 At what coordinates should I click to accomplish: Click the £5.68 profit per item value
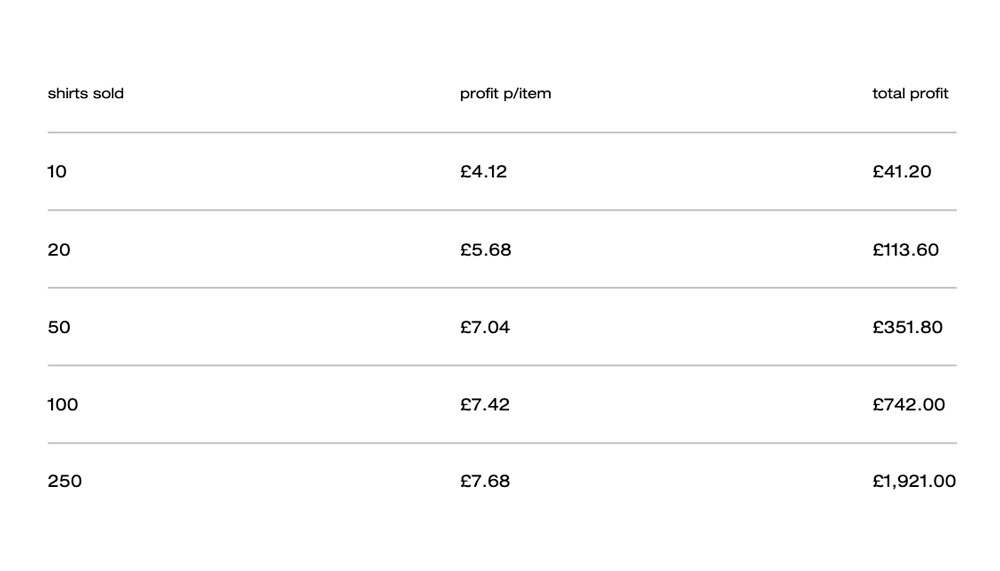coord(486,250)
